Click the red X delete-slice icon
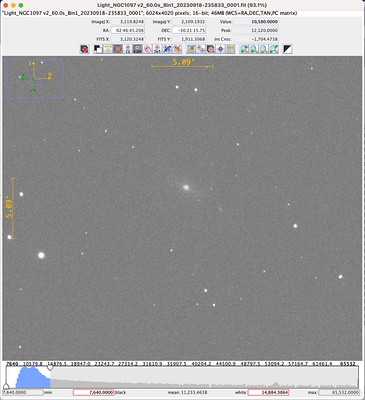The image size is (365, 400). coord(85,49)
